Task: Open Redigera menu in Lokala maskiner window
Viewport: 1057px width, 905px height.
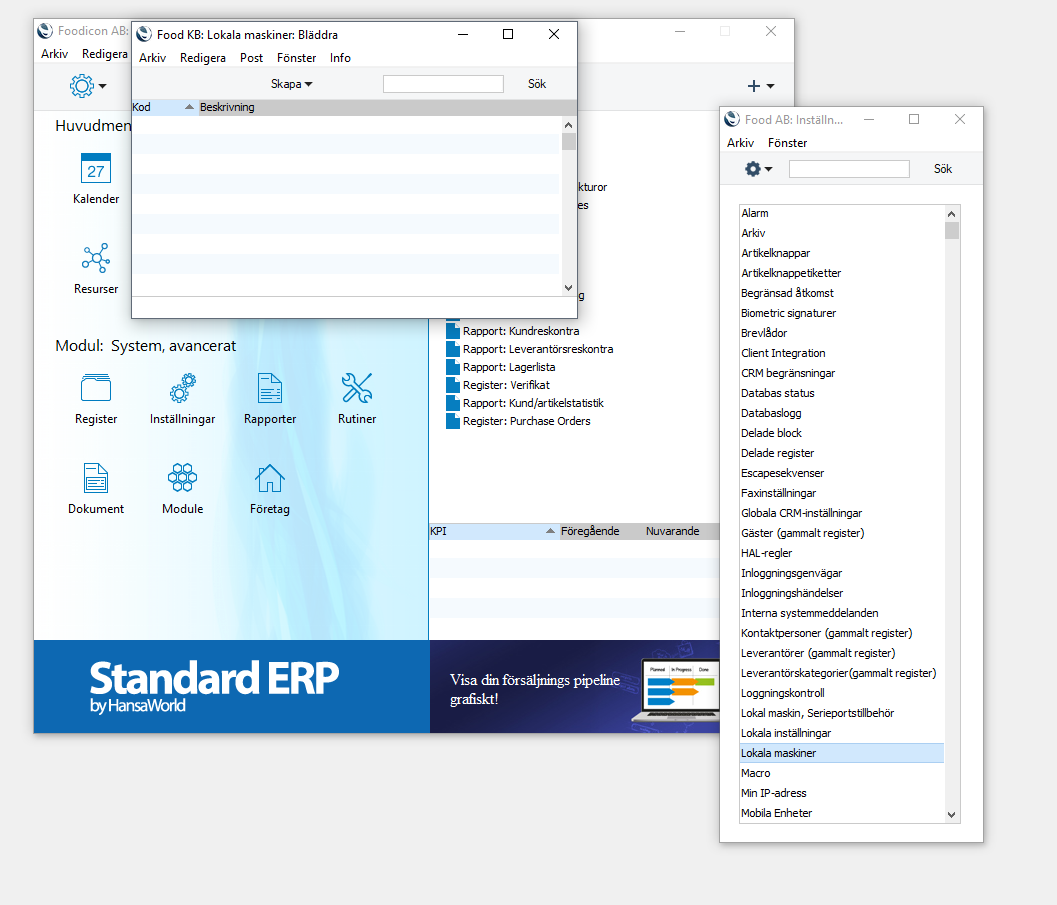Action: click(x=202, y=58)
